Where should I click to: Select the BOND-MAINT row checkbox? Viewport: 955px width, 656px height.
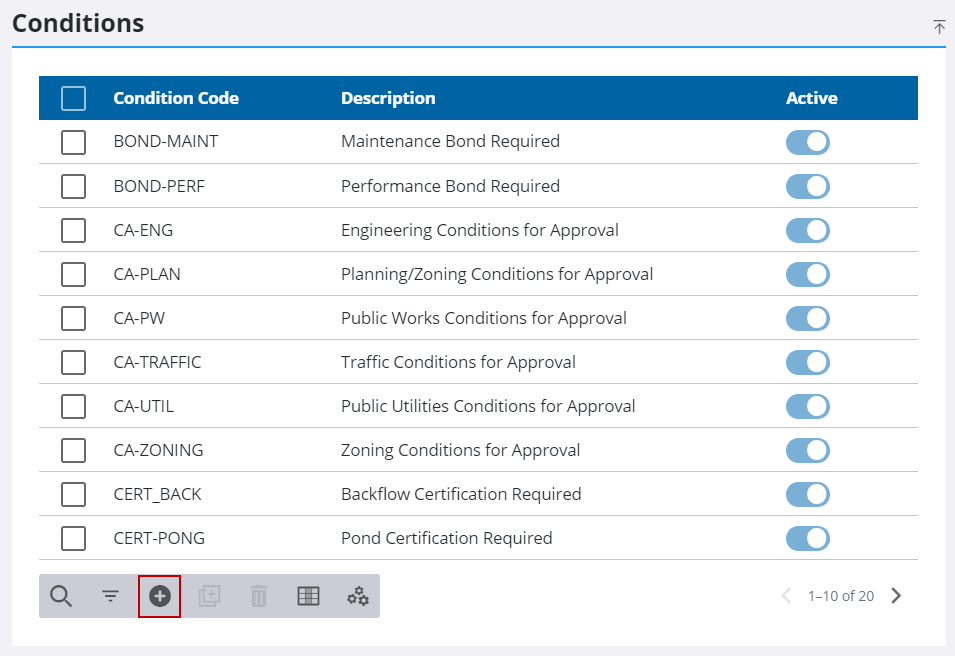tap(73, 142)
